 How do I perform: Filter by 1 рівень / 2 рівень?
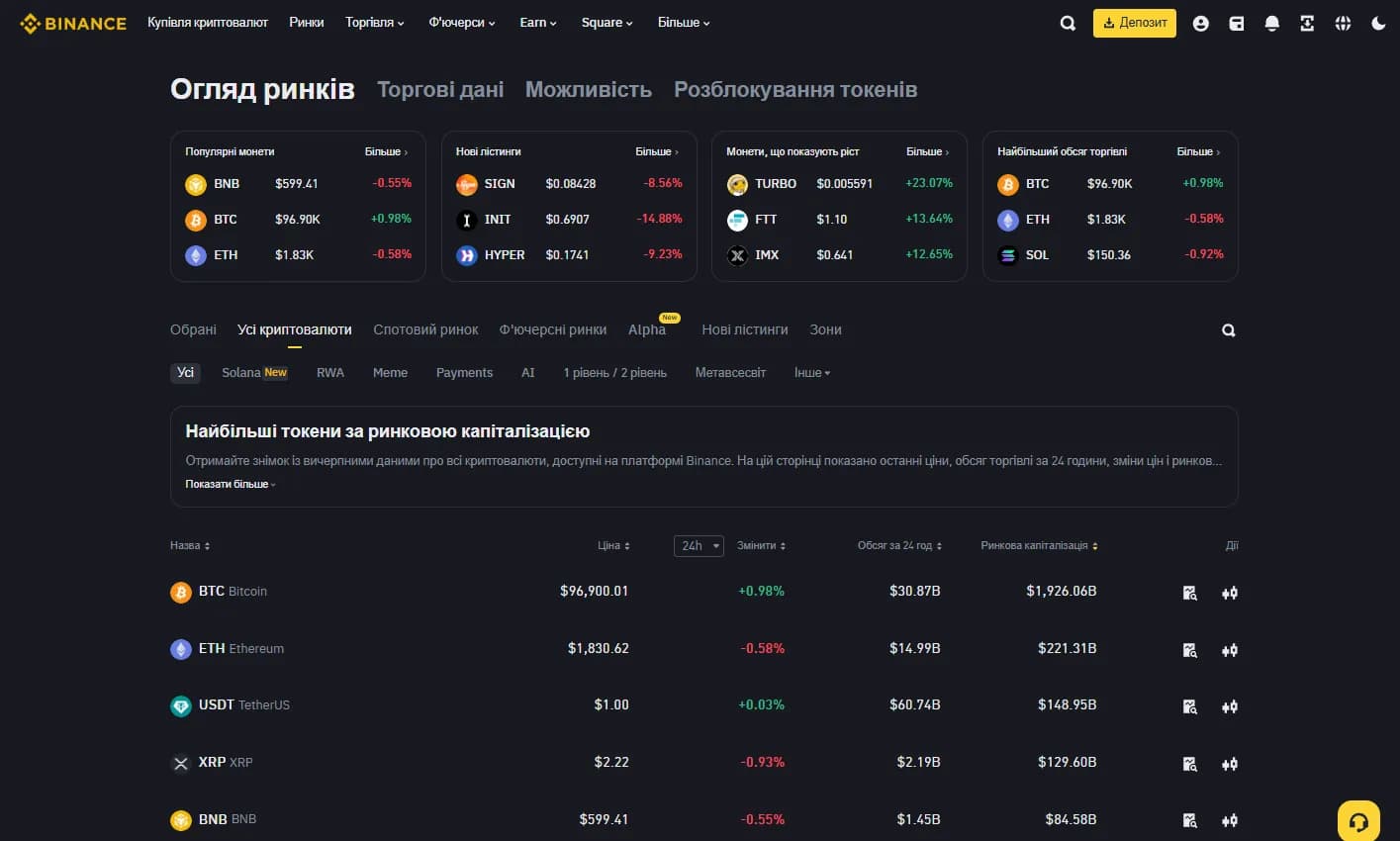[x=615, y=373]
